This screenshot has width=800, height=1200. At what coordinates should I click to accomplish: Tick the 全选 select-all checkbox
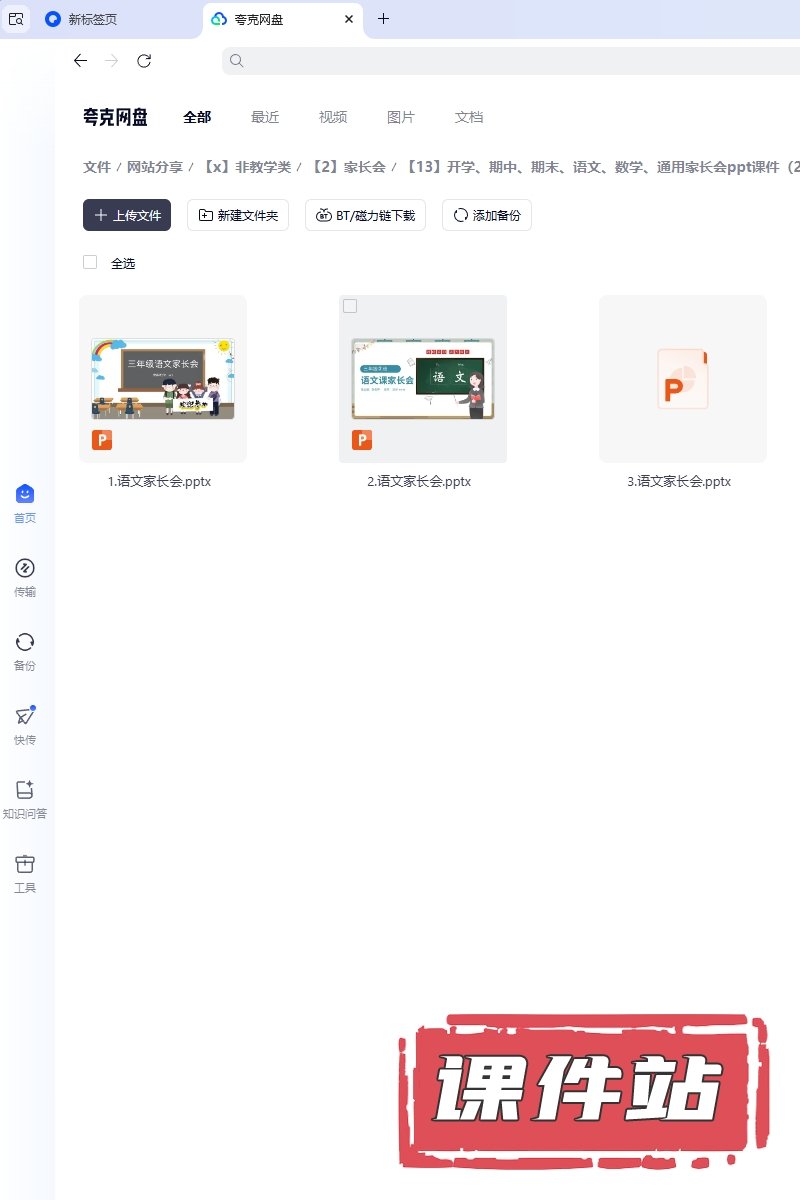(90, 262)
